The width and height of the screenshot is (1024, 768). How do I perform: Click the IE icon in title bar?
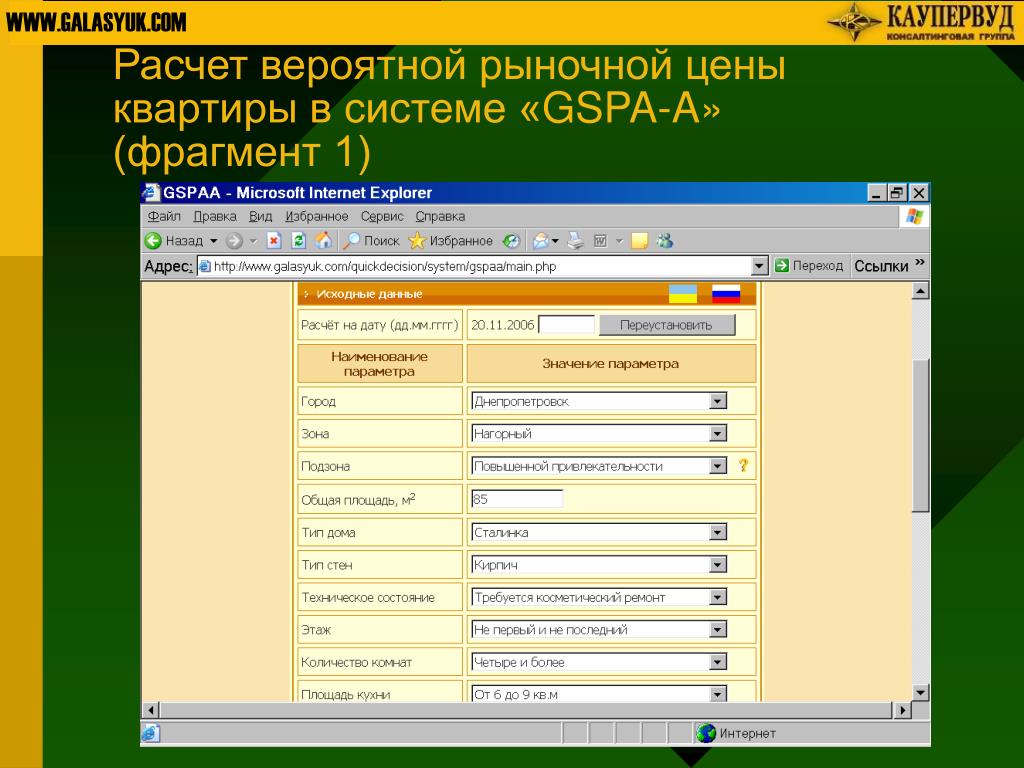[152, 193]
